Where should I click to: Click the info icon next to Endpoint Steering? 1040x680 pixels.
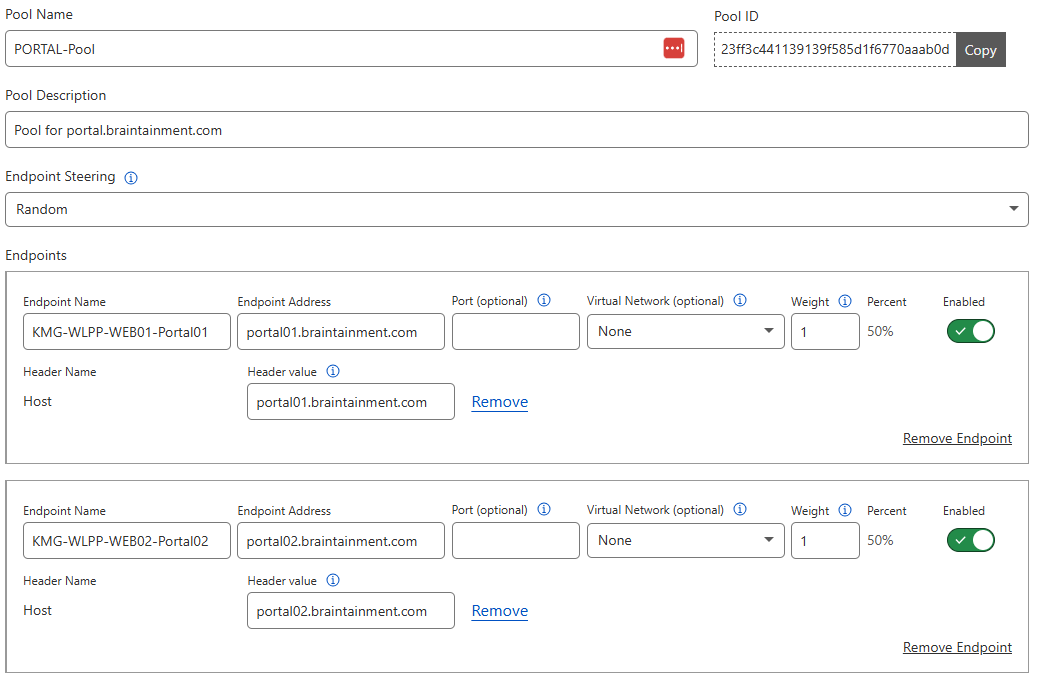131,178
